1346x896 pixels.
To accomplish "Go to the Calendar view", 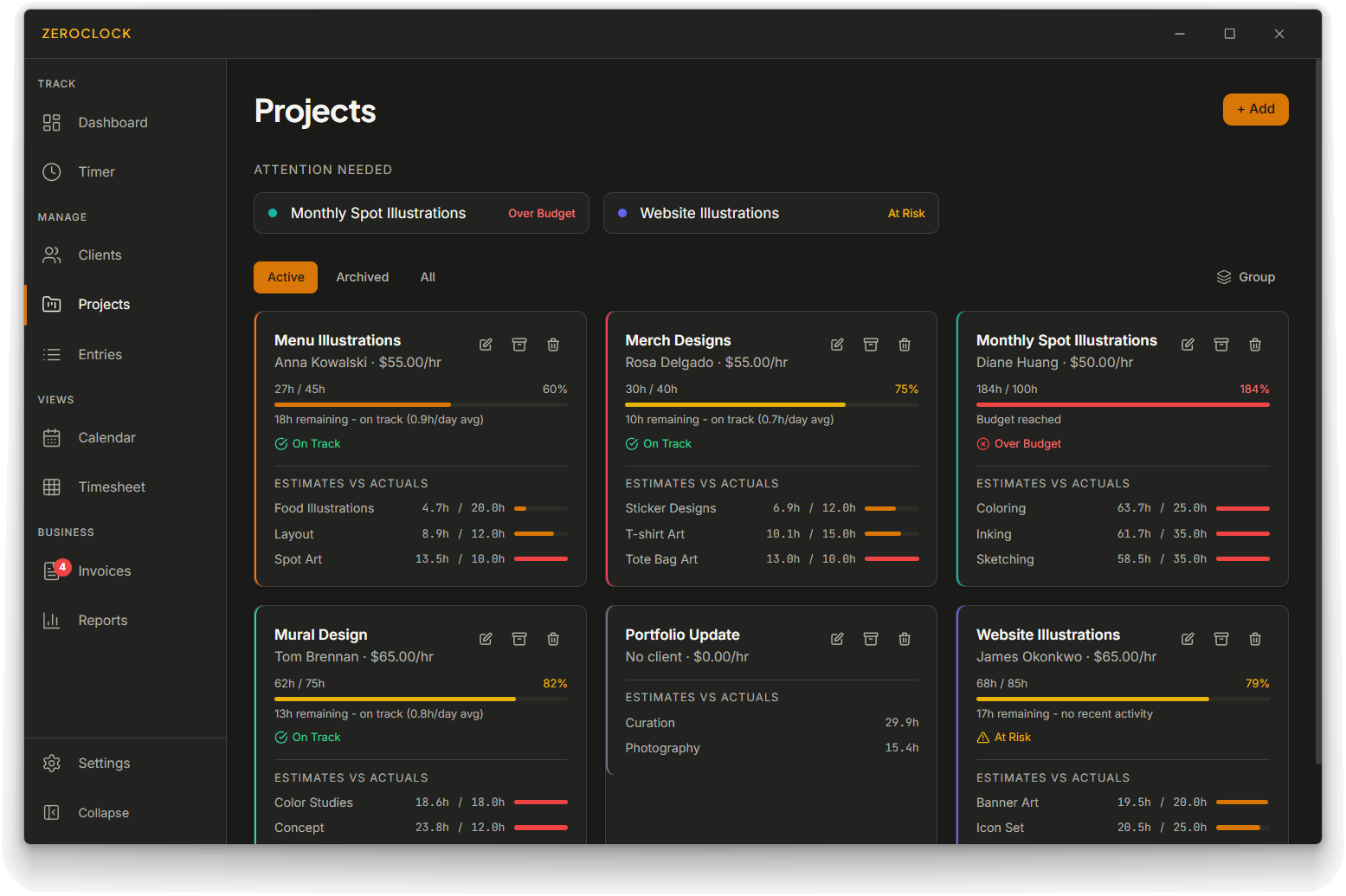I will click(x=106, y=438).
